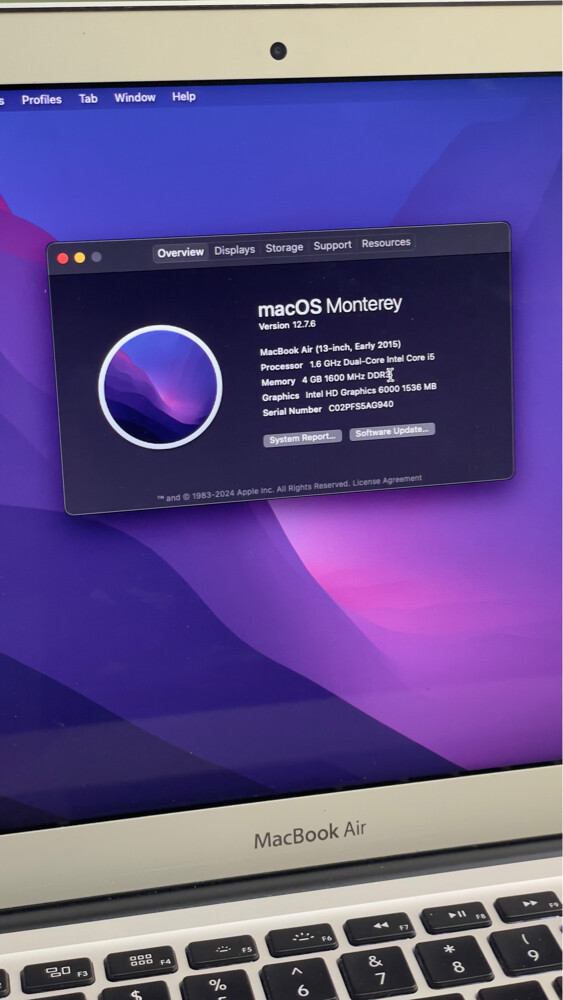Screen dimensions: 563x1000
Task: Select the serial number C02PFS5AG940
Action: coord(361,406)
